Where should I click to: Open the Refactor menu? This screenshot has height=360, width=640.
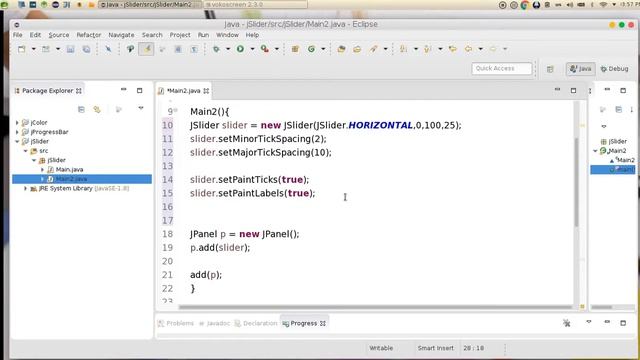click(x=89, y=35)
